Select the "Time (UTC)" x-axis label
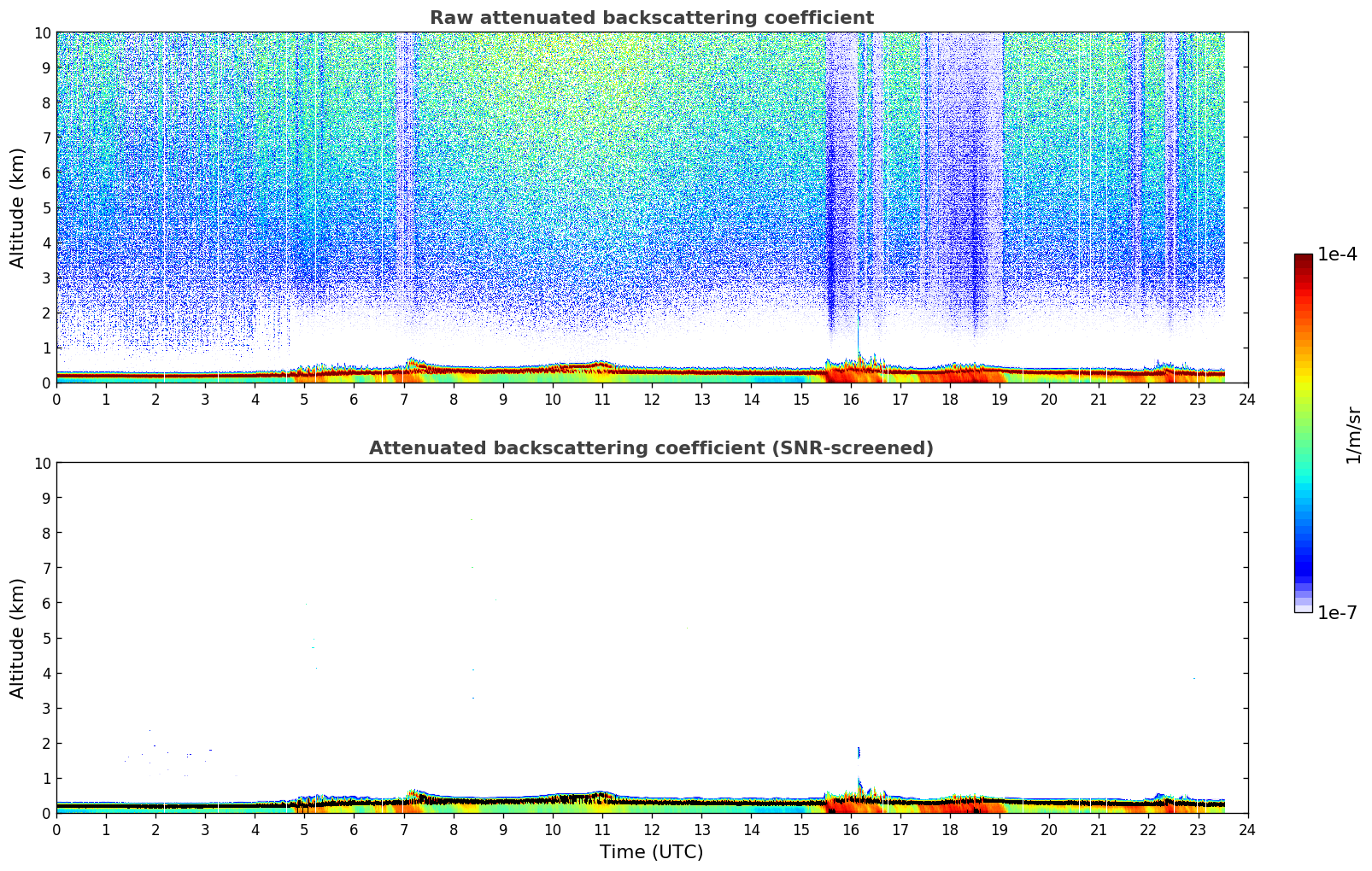 (x=651, y=852)
